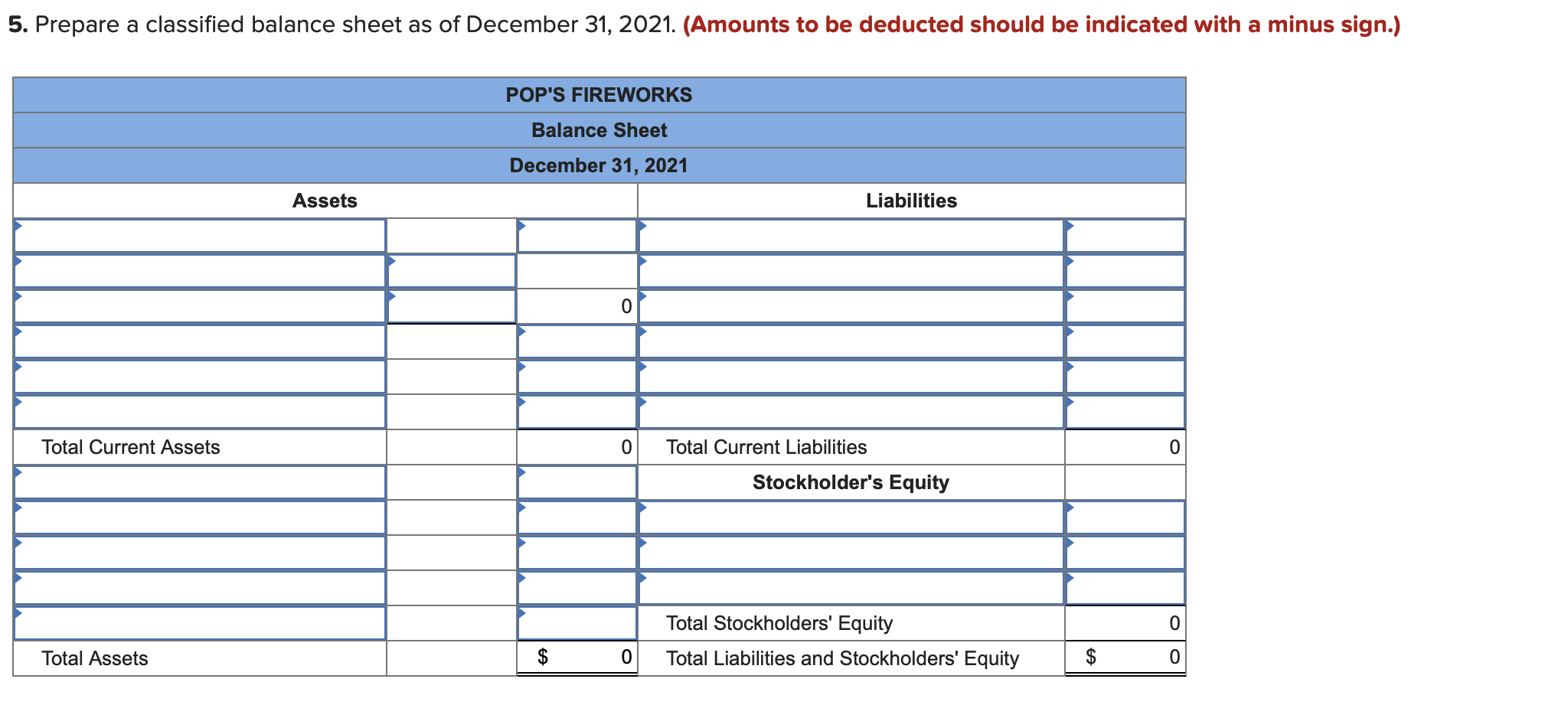Click amount field directly above Total Current Assets value
Screen dimensions: 1568x718
[x=577, y=412]
